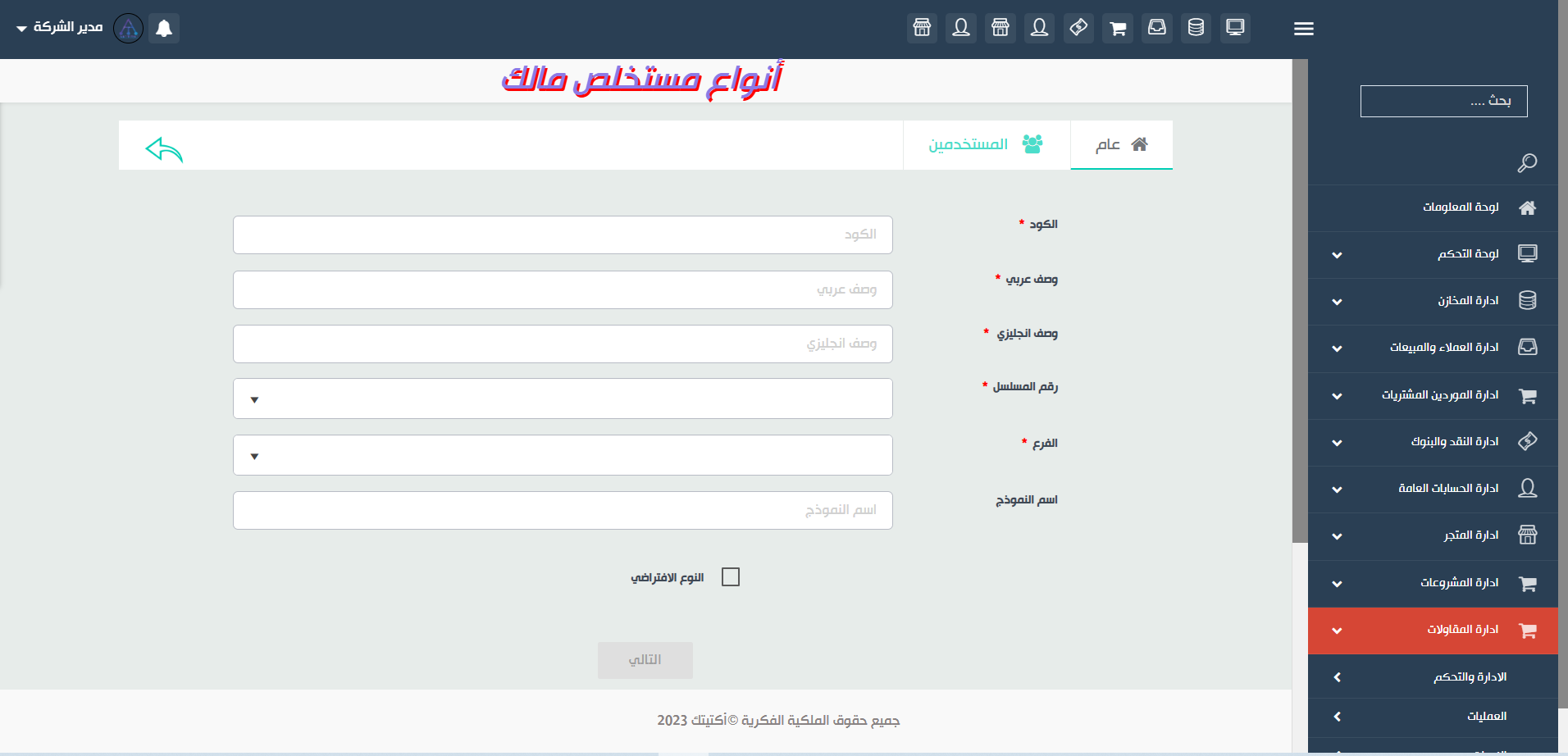Expand ادارة الحسابات العامة section chevron
Viewport: 1568px width, 756px height.
1337,490
